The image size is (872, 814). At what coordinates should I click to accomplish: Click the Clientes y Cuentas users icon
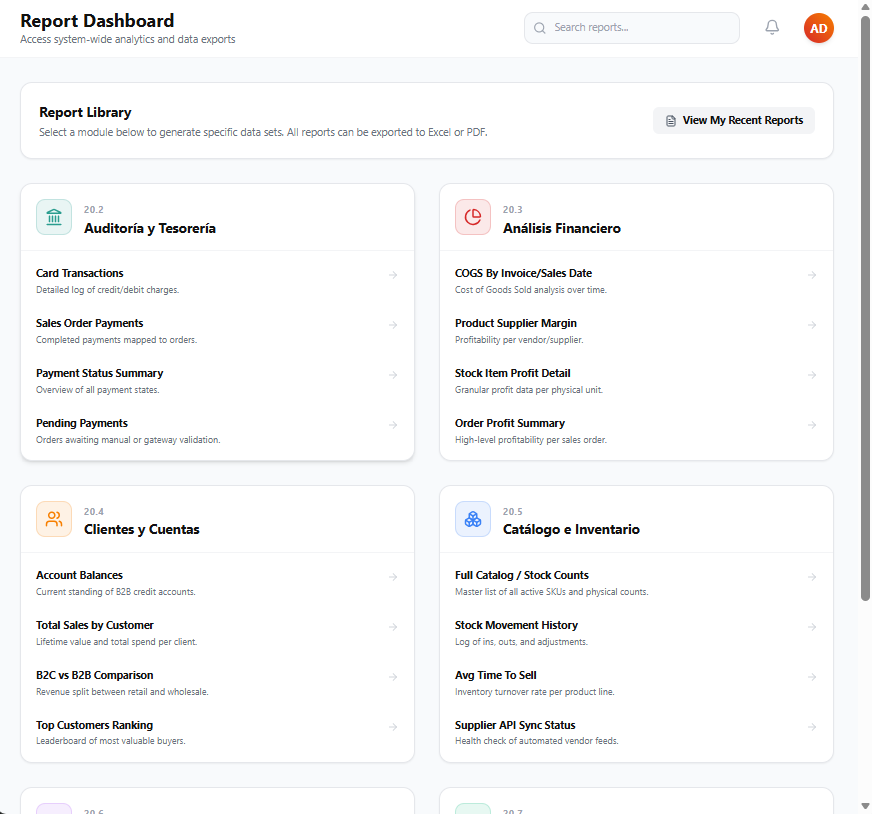point(54,519)
